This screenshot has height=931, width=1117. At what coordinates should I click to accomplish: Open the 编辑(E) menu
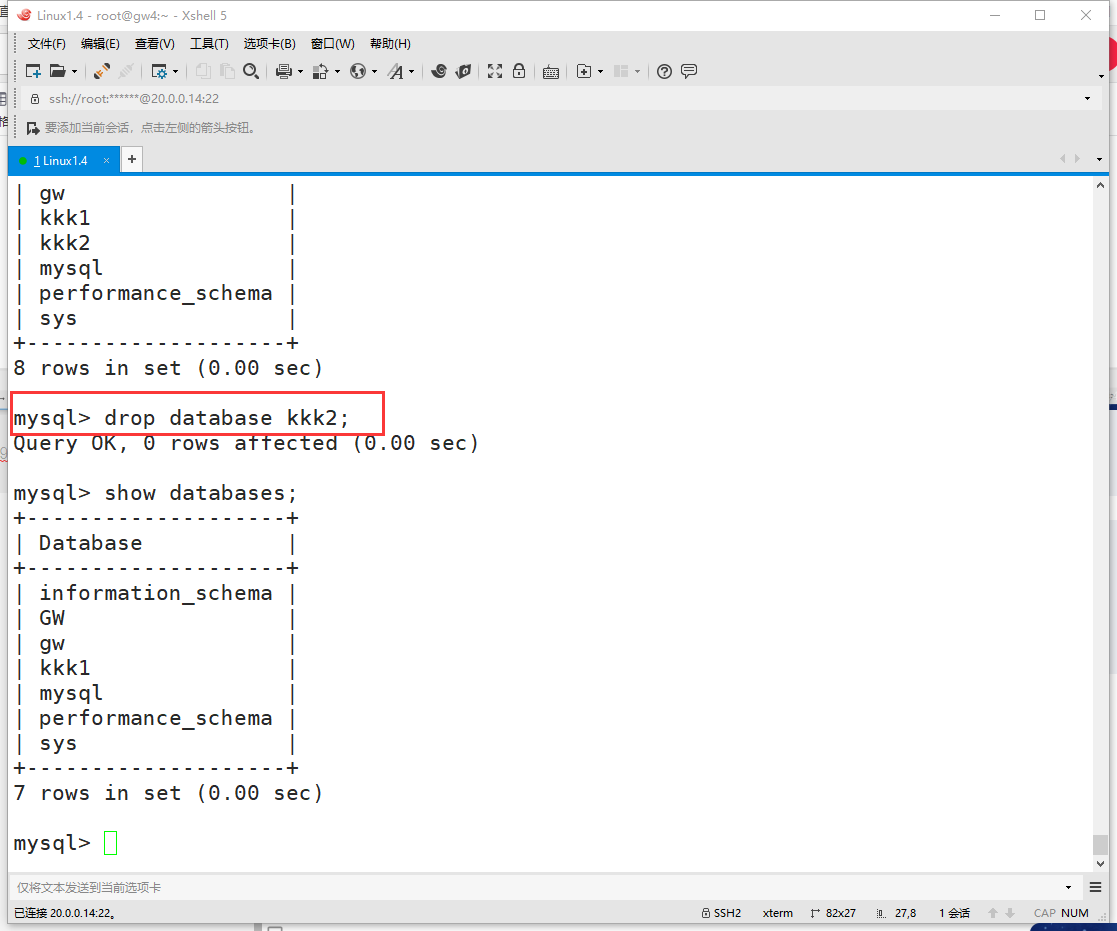click(100, 44)
